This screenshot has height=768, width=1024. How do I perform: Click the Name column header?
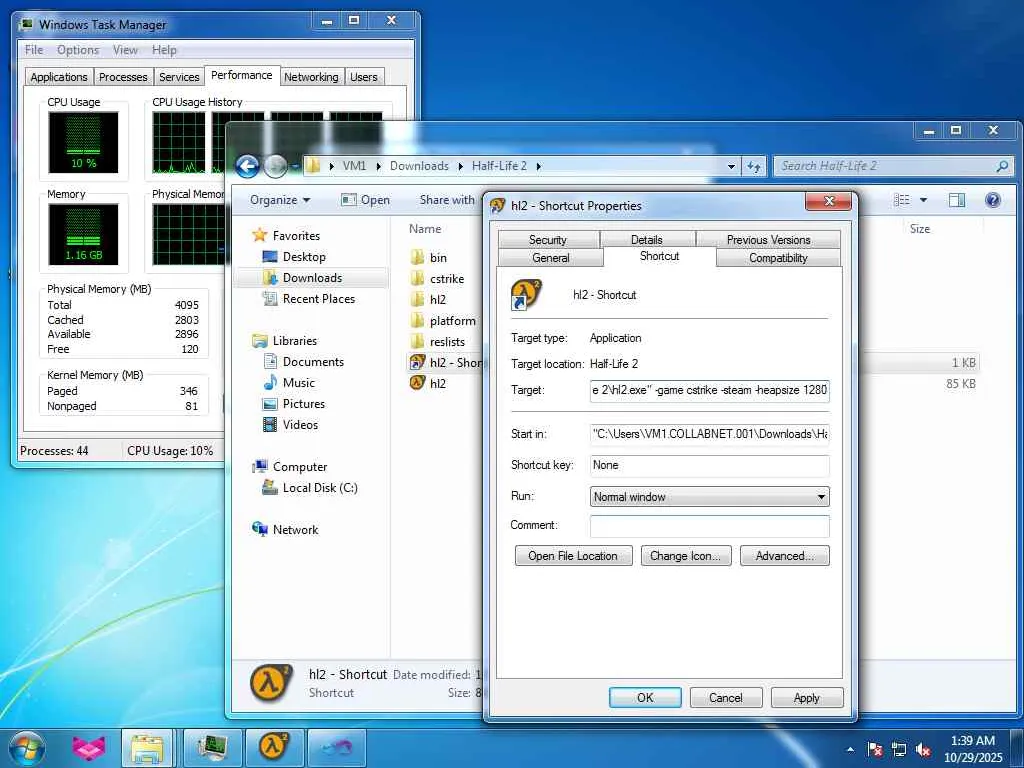(425, 229)
